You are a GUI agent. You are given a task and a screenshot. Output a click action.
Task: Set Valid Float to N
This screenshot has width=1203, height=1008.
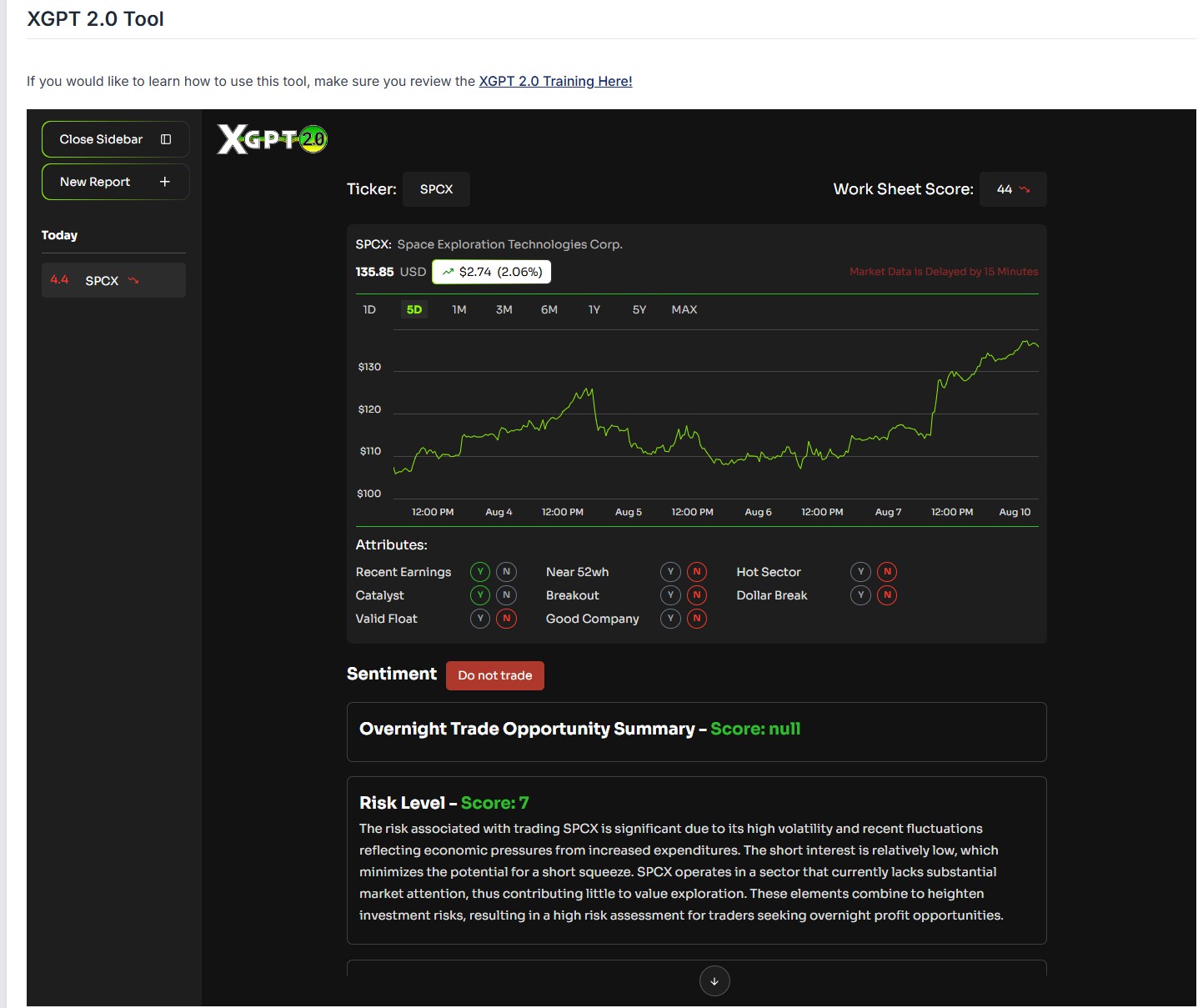(506, 619)
